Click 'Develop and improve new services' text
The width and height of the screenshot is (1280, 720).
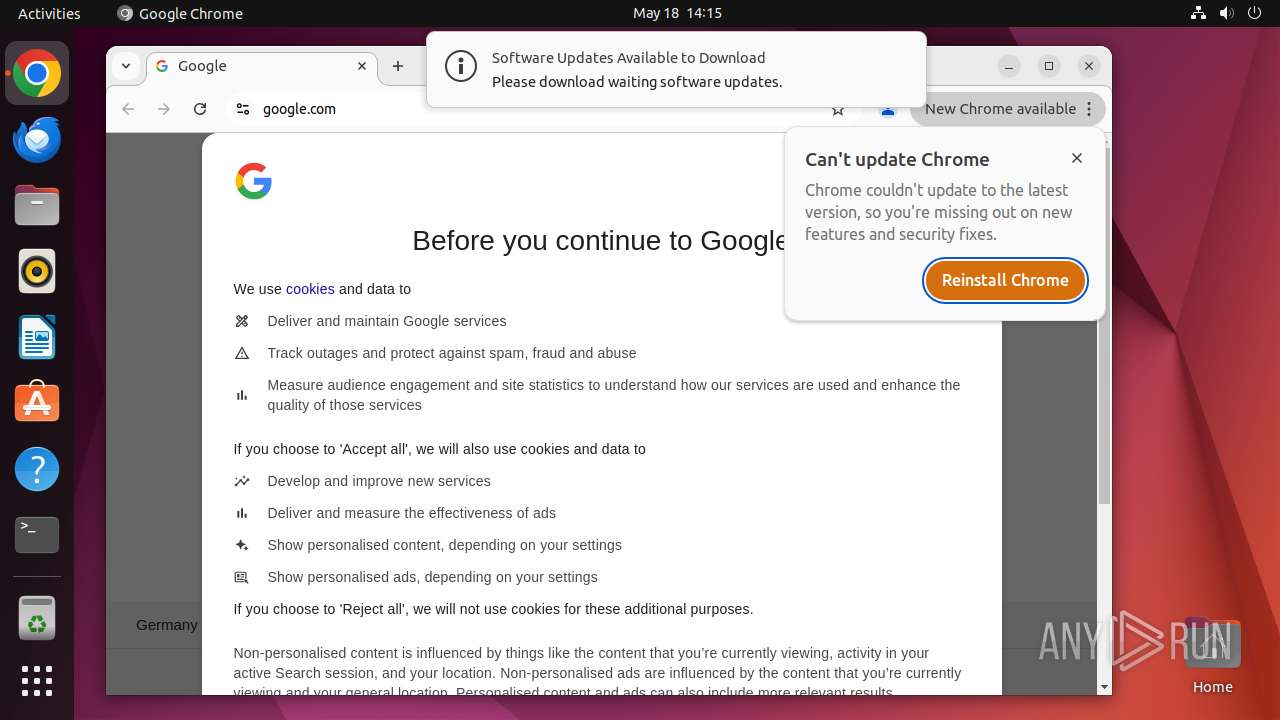tap(379, 481)
